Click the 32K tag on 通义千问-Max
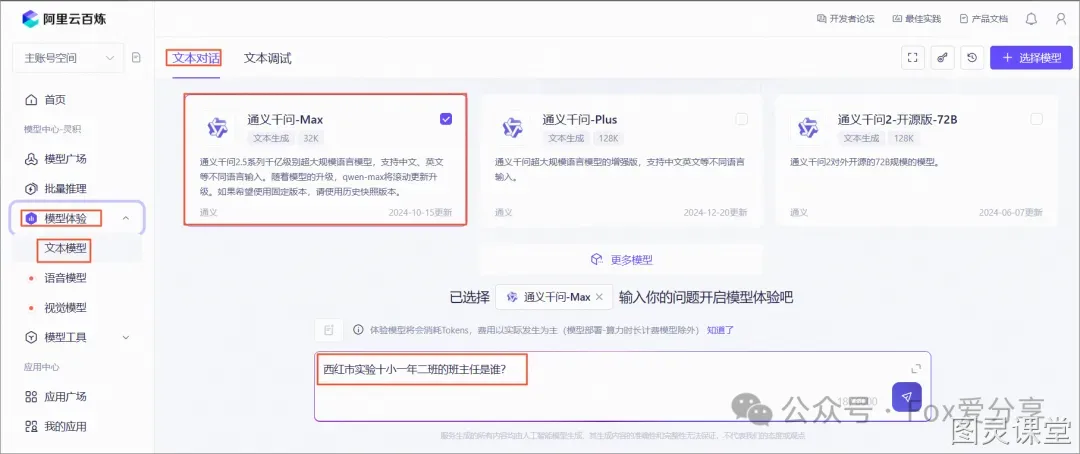The image size is (1080, 454). [311, 138]
